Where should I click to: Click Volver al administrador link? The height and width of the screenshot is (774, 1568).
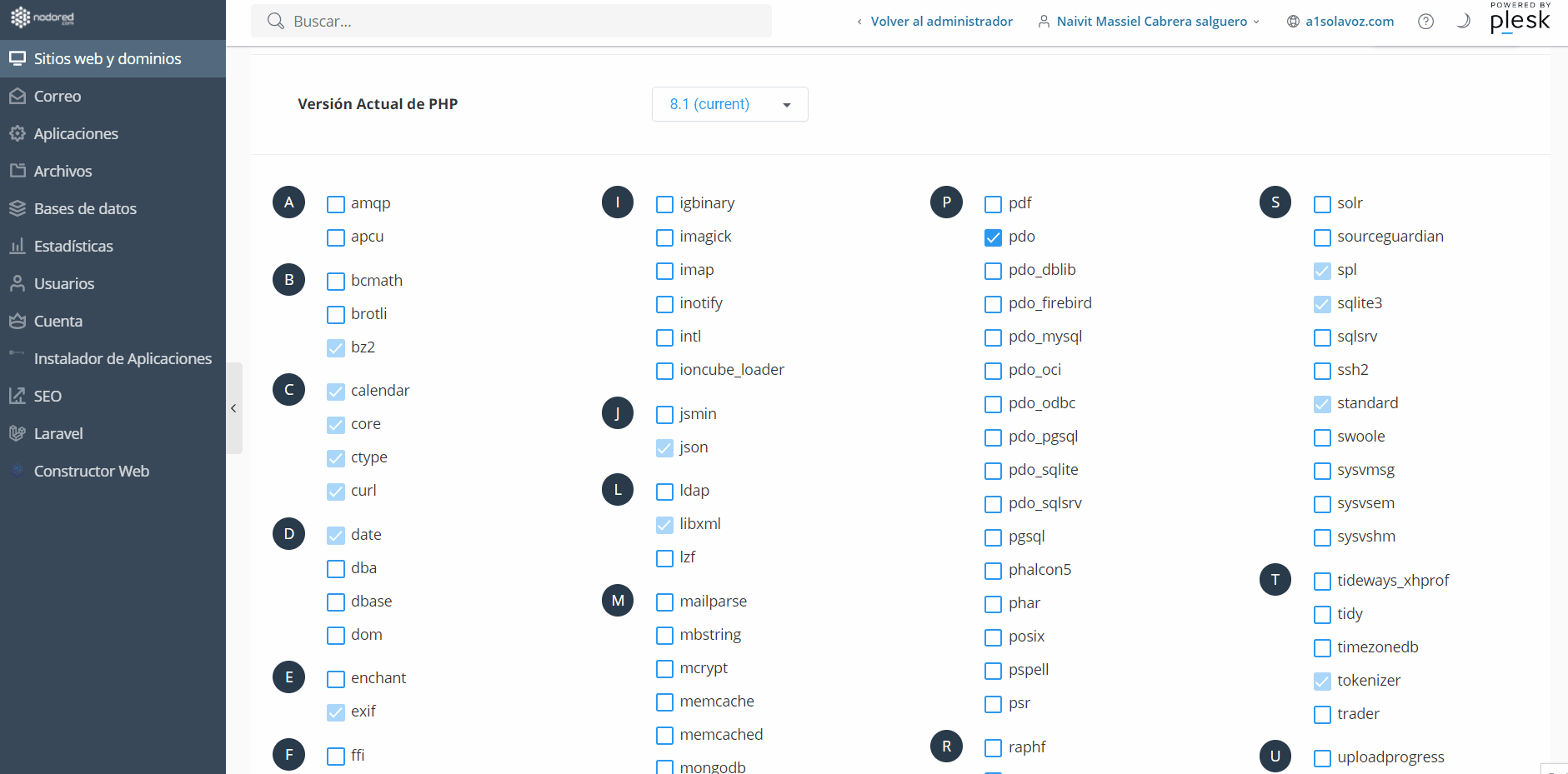tap(941, 22)
